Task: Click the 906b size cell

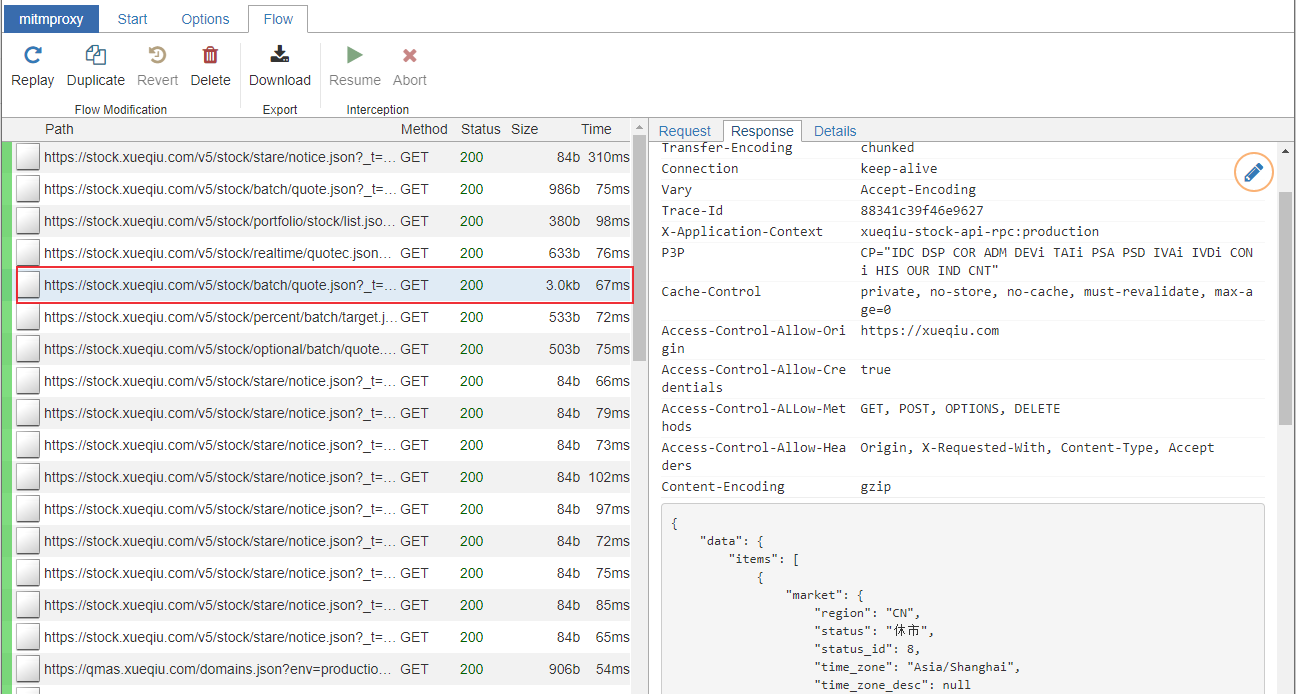Action: [x=564, y=669]
